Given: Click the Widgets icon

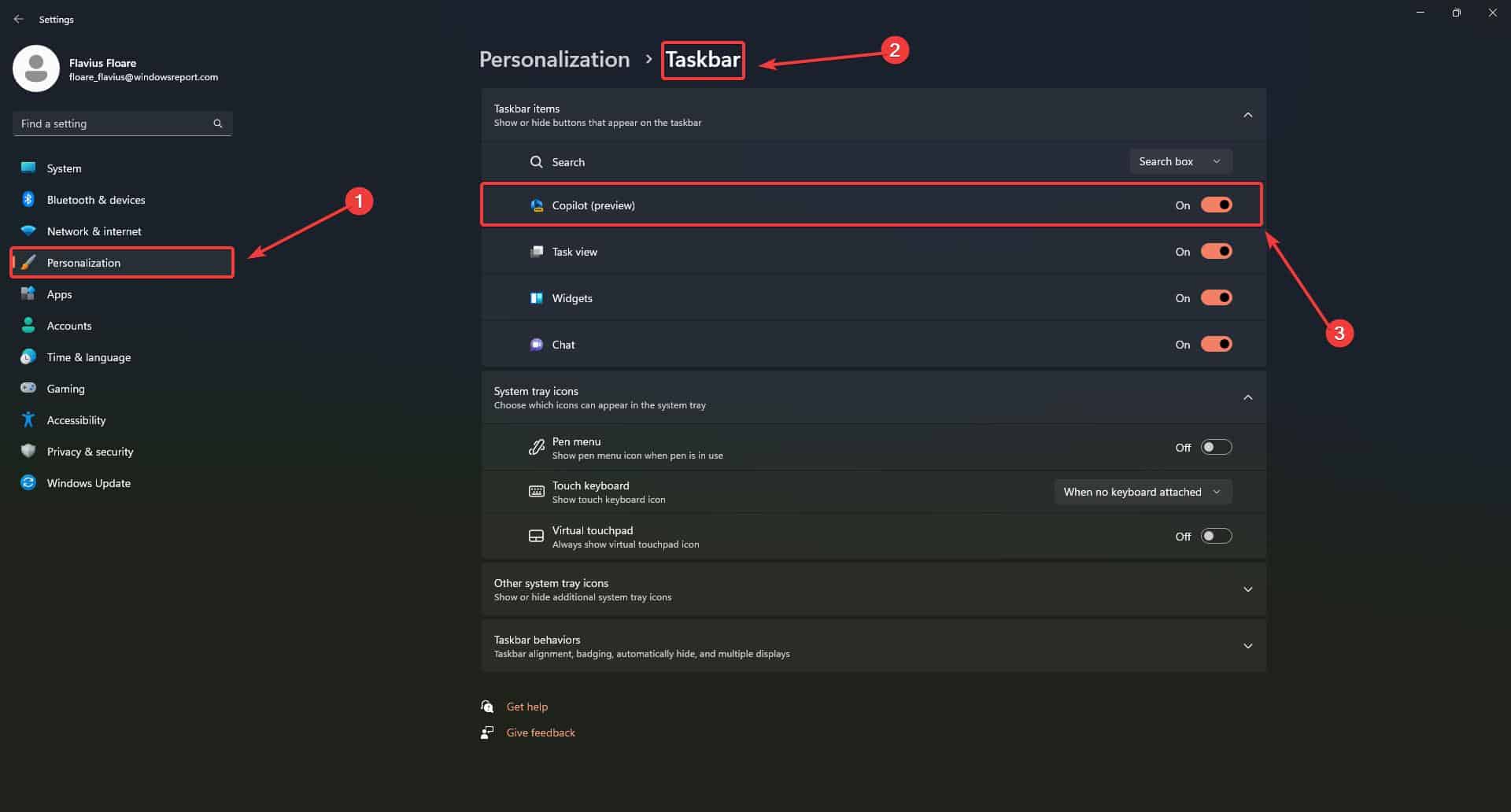Looking at the screenshot, I should 537,298.
